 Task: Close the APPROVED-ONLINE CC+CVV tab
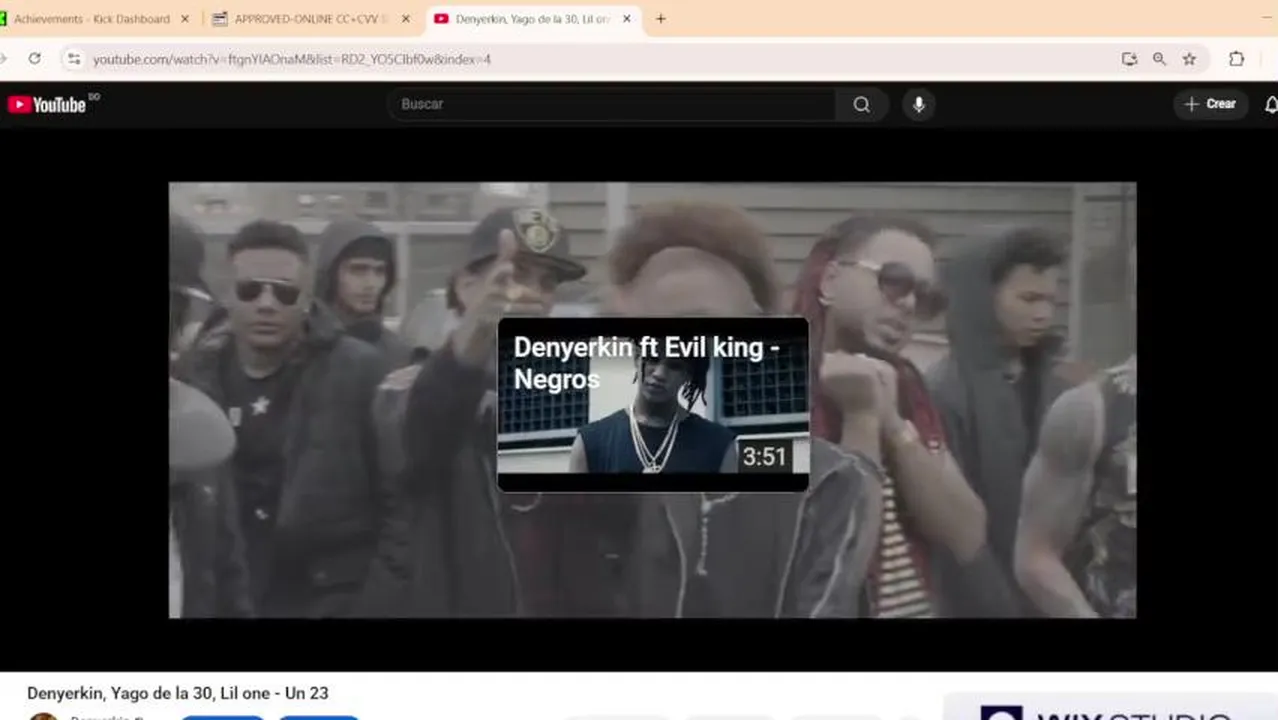(406, 19)
